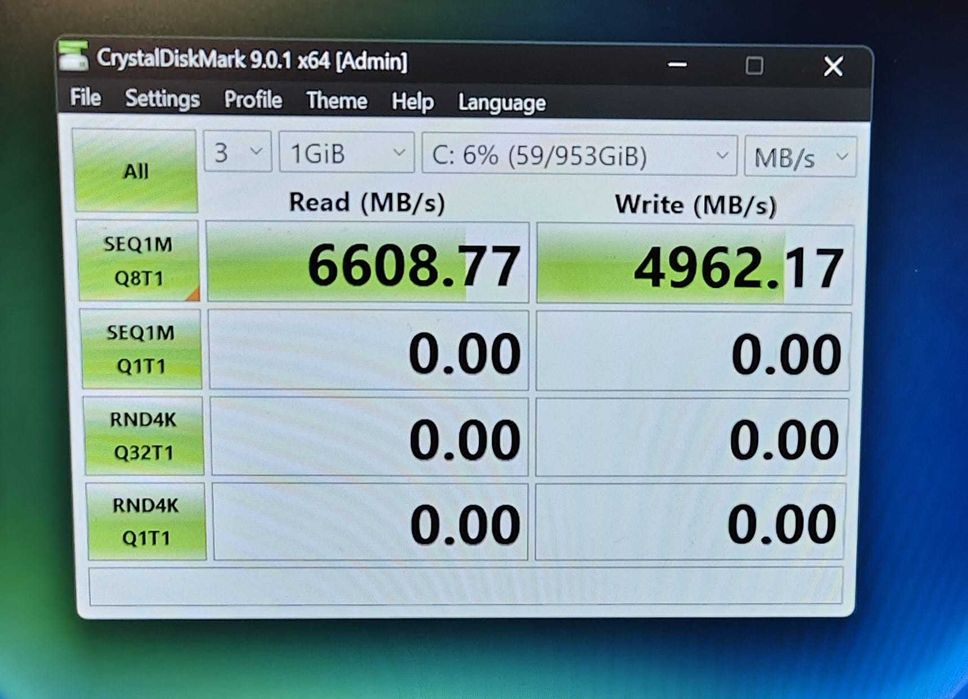The width and height of the screenshot is (968, 699).
Task: Click the SEQ1M Q8T1 write value 4962.17
Action: pos(695,266)
